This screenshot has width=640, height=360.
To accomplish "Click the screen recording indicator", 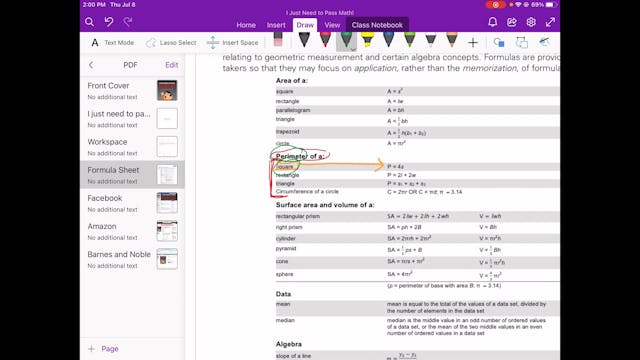I will (x=496, y=5).
